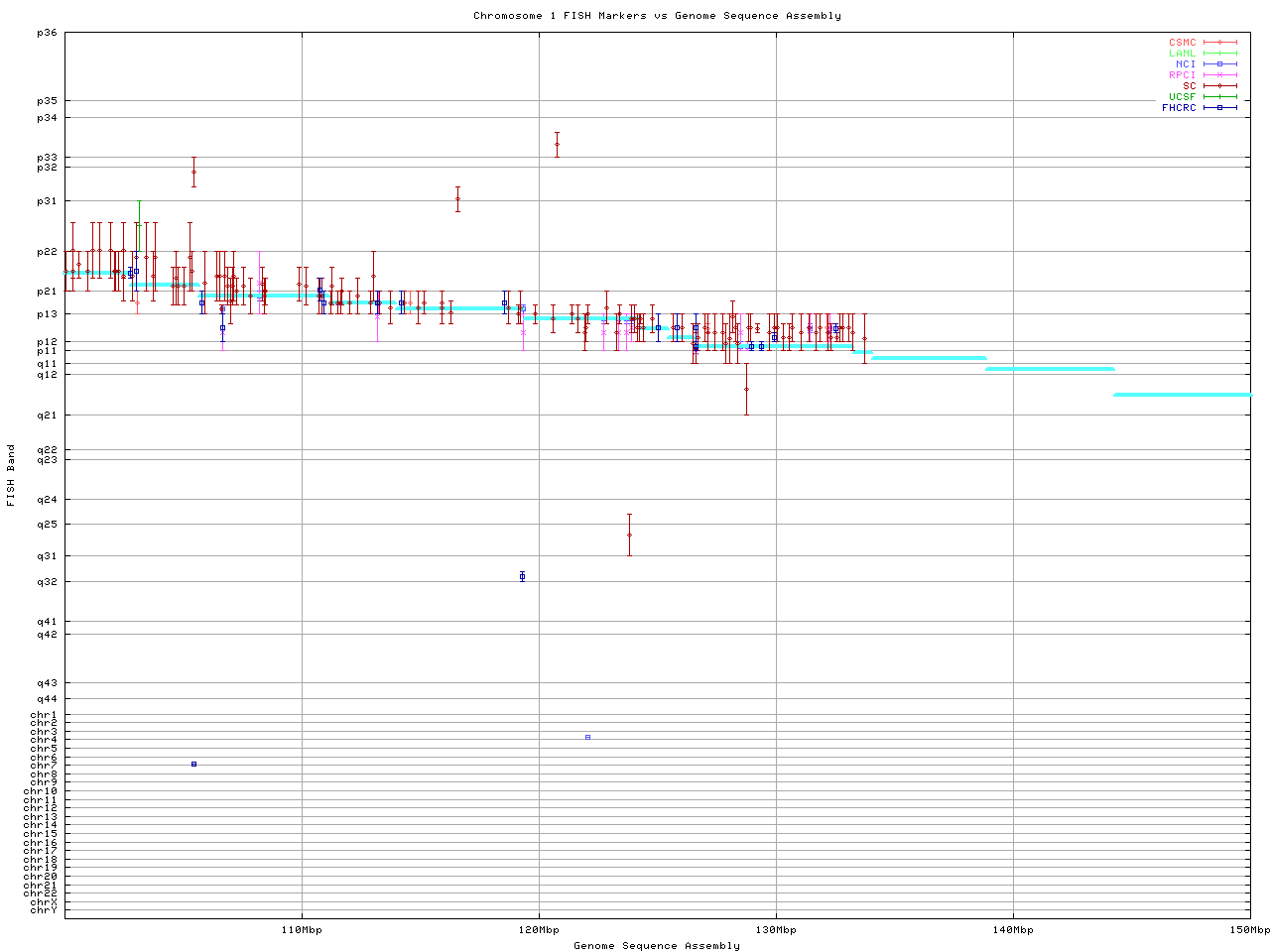
Task: Select the blue FHCRC marker at q32 band
Action: 522,576
